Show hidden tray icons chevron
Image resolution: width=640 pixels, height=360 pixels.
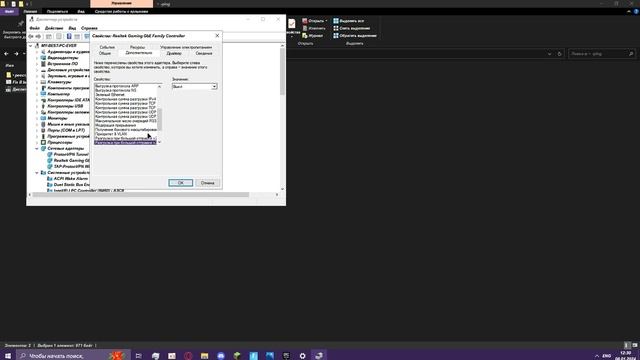coord(597,356)
